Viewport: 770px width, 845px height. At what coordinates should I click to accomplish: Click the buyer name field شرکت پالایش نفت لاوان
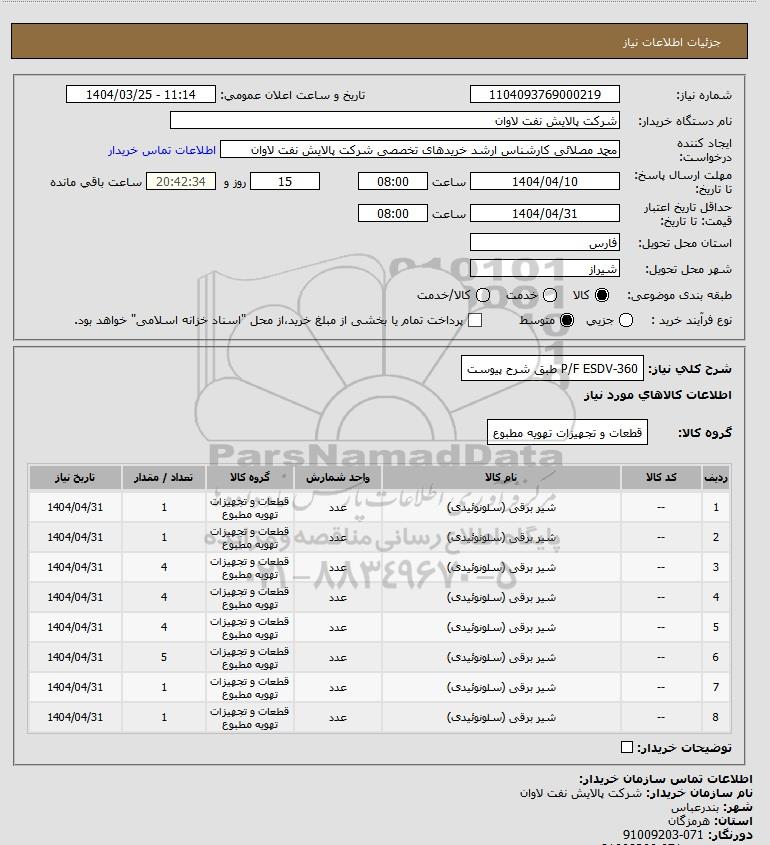(x=394, y=120)
